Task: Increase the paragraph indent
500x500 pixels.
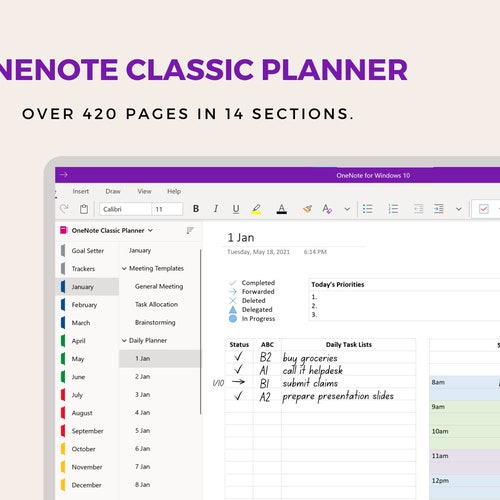Action: tap(439, 209)
